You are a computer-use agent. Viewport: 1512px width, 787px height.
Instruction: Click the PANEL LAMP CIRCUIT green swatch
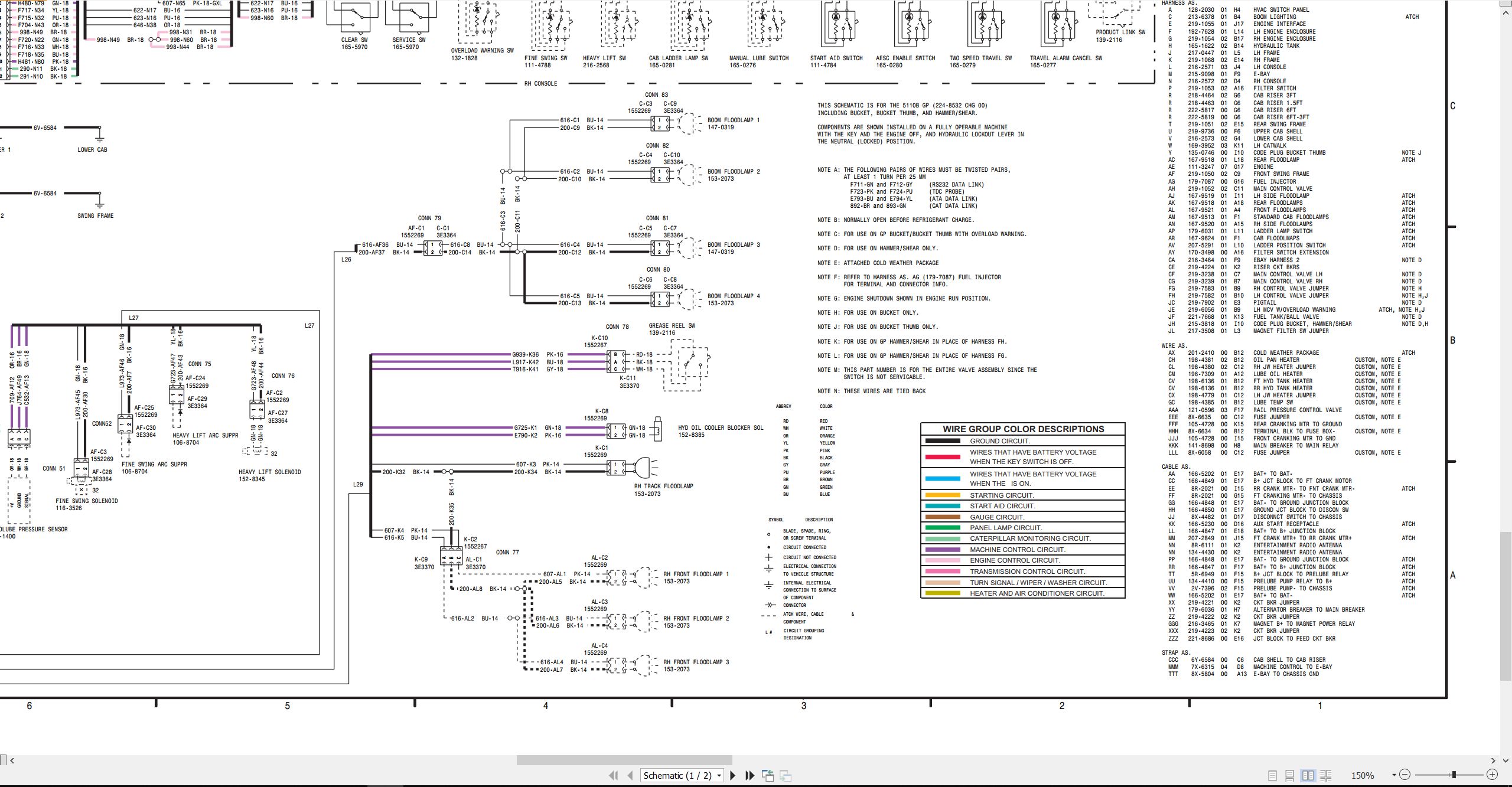(x=943, y=528)
